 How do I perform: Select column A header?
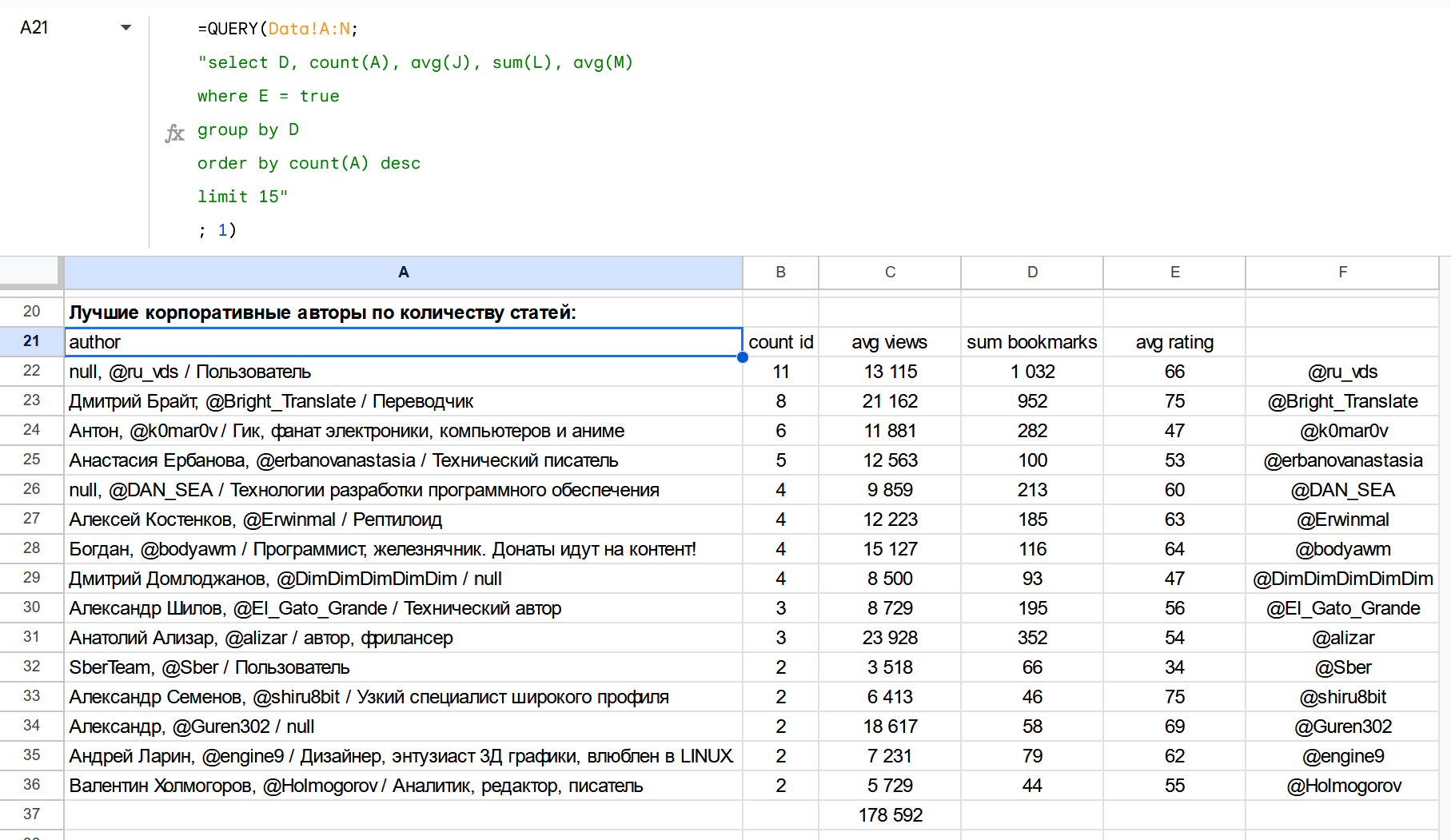point(403,273)
